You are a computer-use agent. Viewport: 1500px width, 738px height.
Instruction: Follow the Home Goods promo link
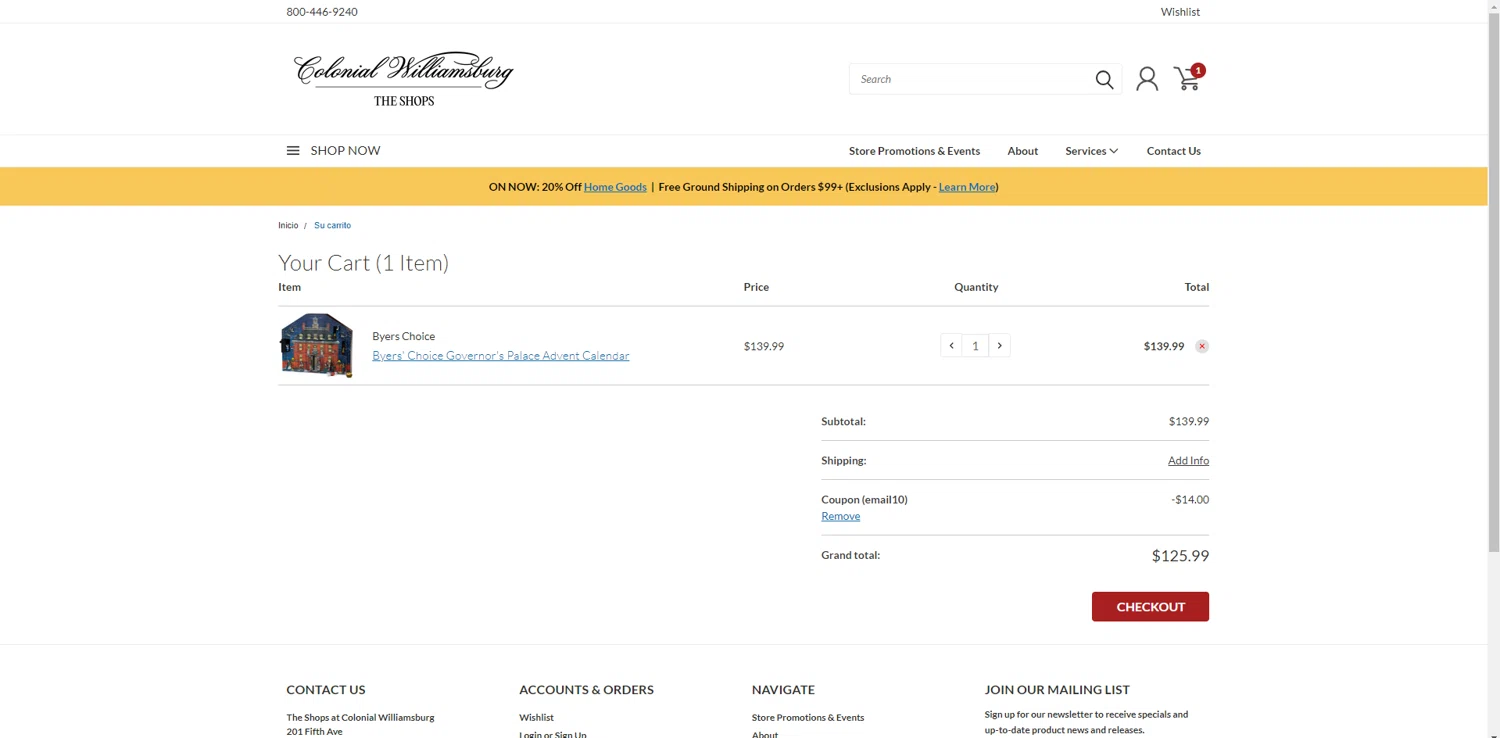coord(615,187)
